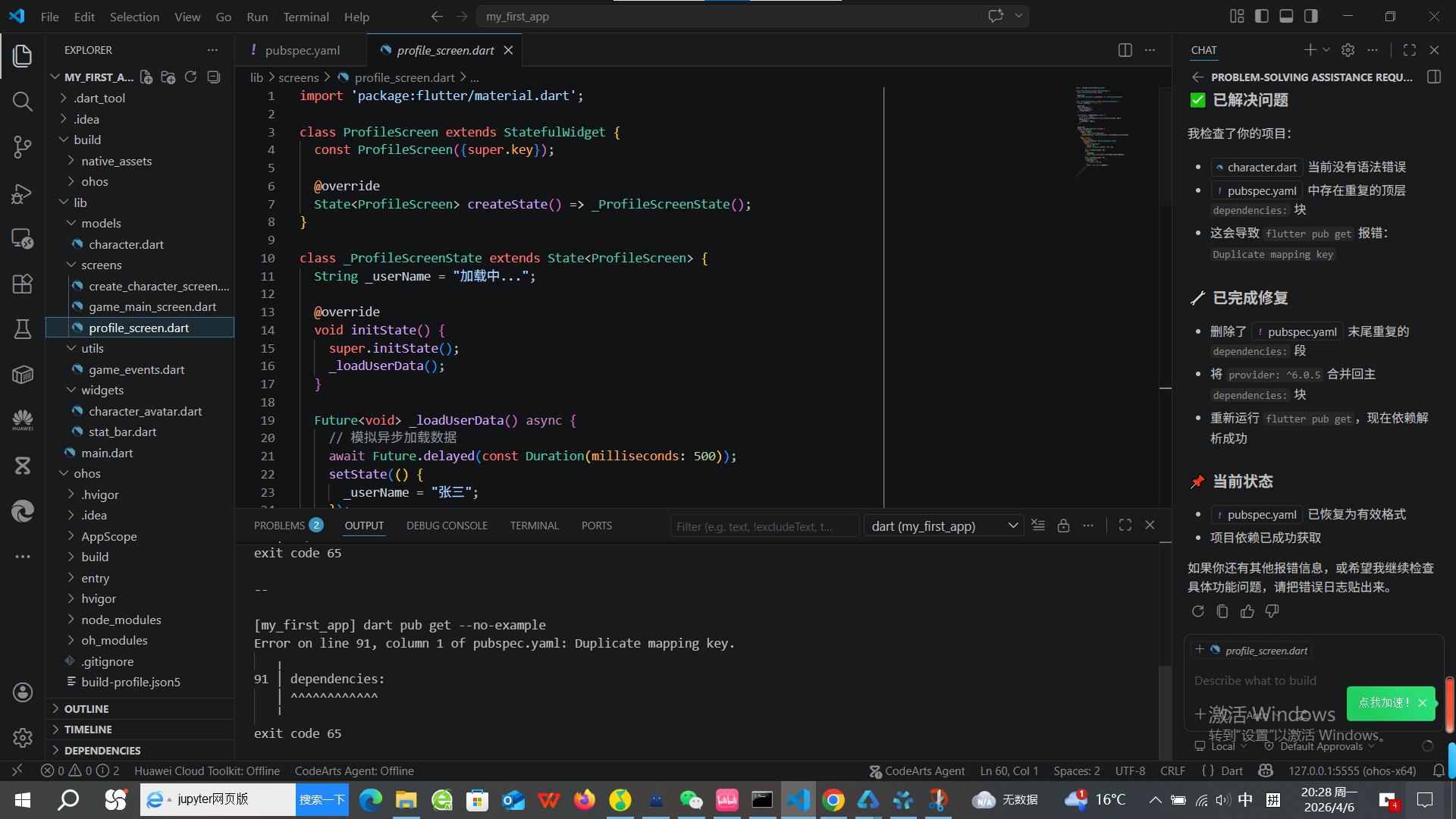Open the Extensions view
1456x819 pixels.
pos(23,284)
